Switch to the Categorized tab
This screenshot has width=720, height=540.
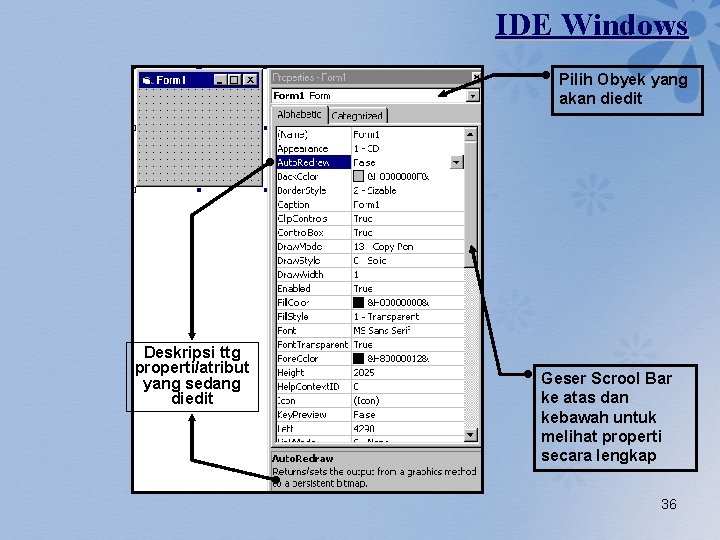(357, 116)
